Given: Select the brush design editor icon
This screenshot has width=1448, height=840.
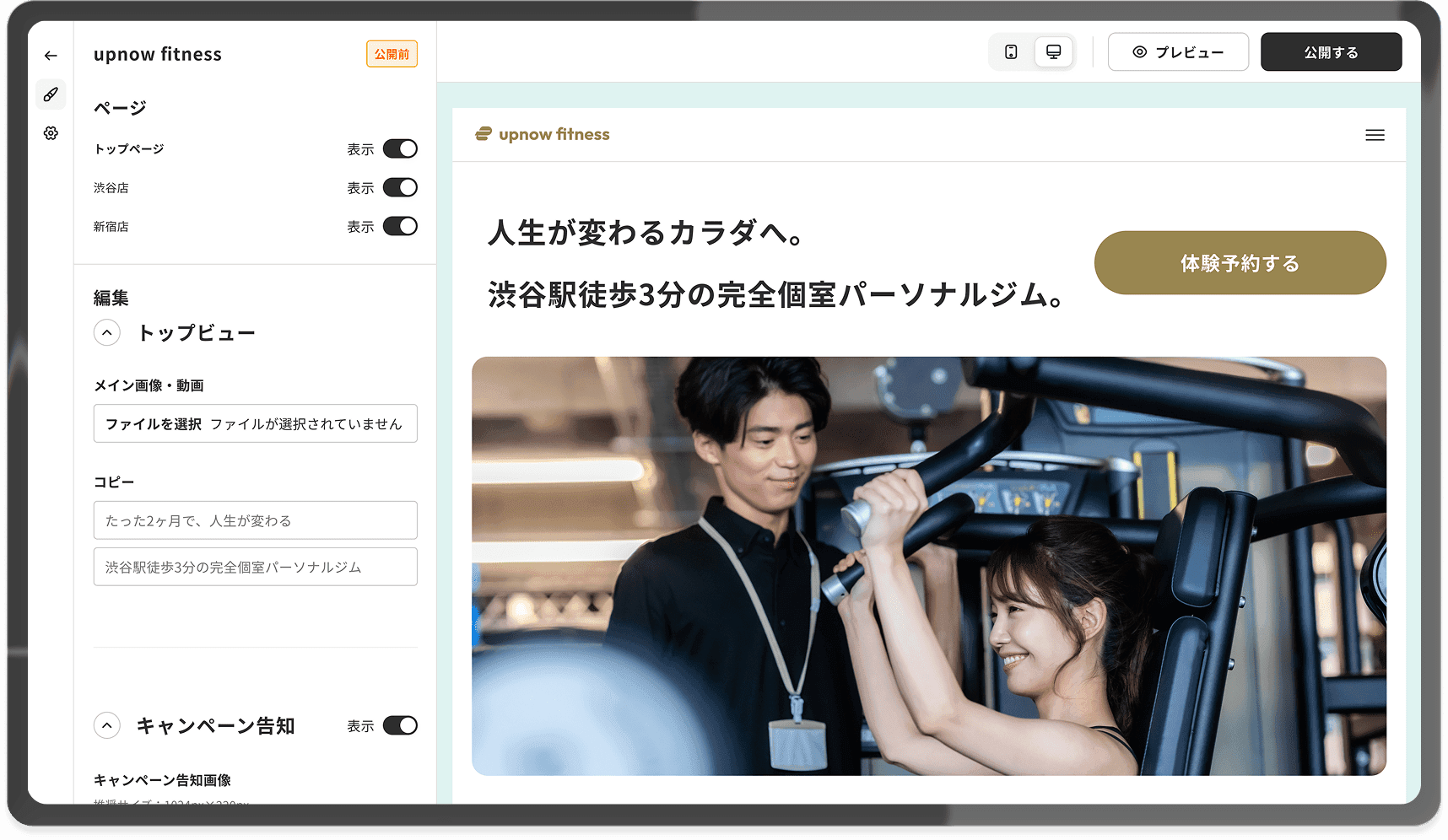Looking at the screenshot, I should [x=51, y=94].
